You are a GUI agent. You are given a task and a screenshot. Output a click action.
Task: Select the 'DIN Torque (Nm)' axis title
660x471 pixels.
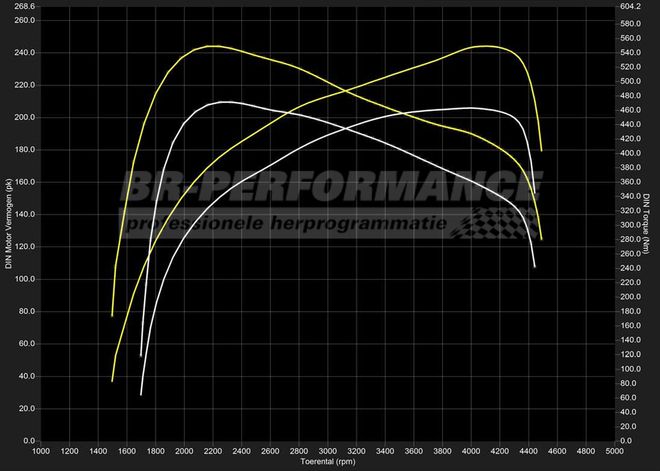coord(648,223)
